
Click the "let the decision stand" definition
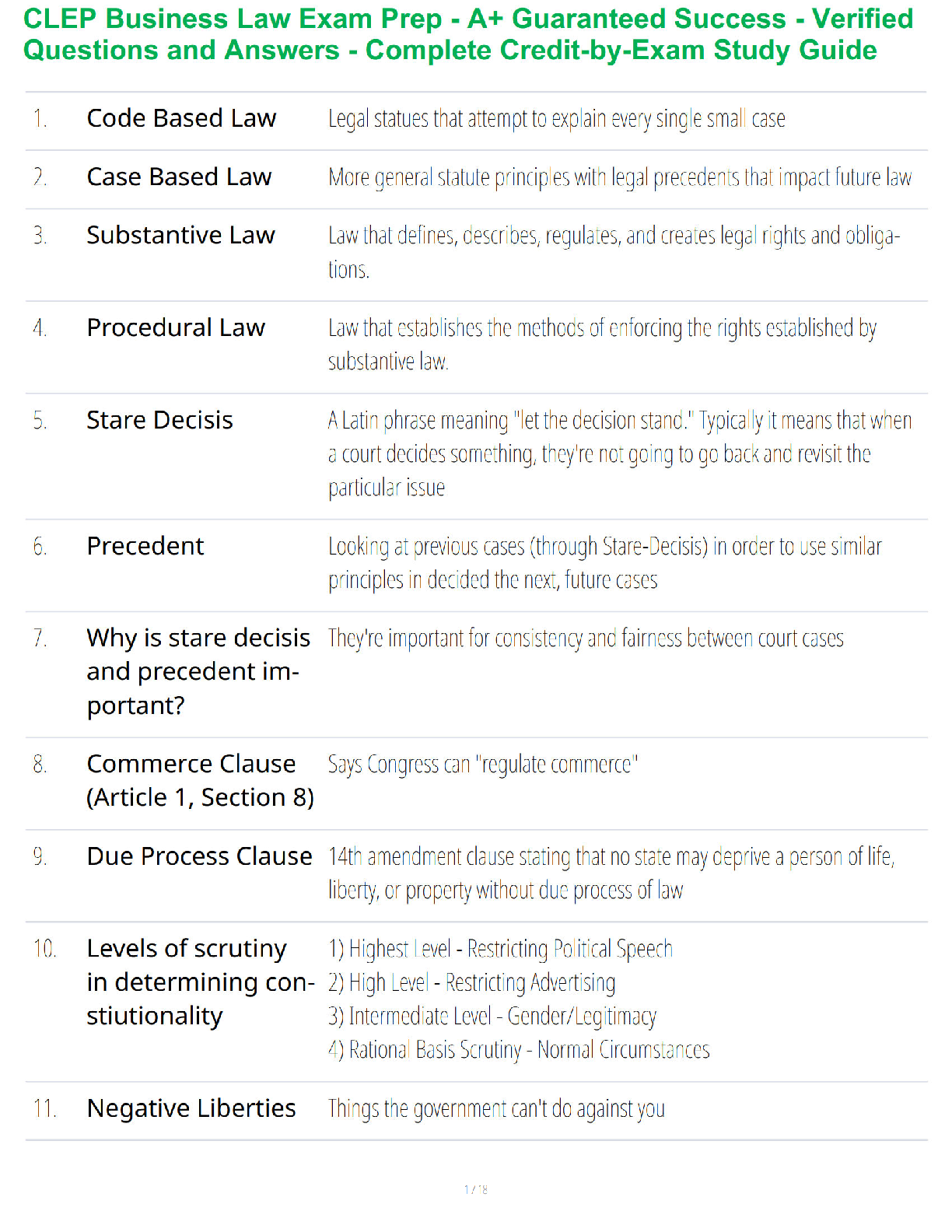tap(619, 453)
